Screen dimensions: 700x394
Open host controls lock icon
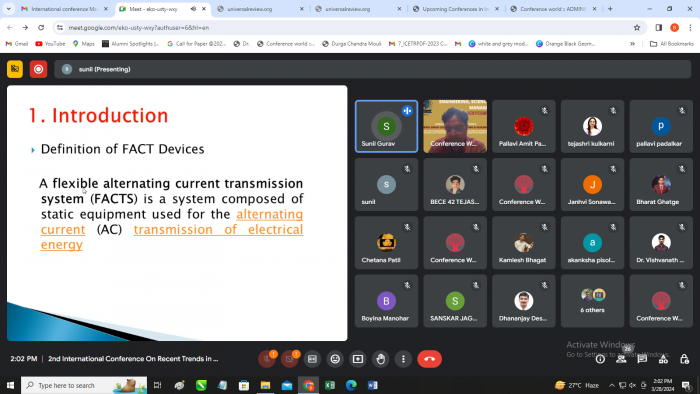[x=684, y=359]
